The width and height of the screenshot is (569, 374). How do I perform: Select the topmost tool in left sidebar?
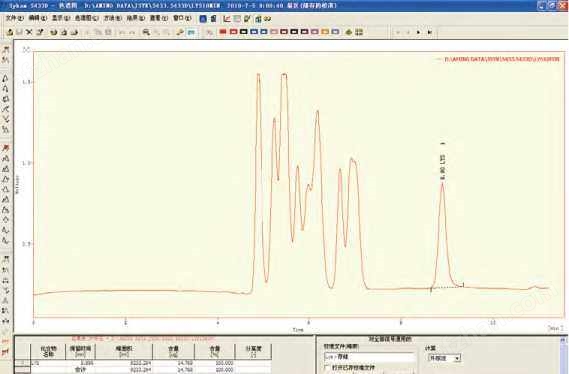[x=5, y=51]
